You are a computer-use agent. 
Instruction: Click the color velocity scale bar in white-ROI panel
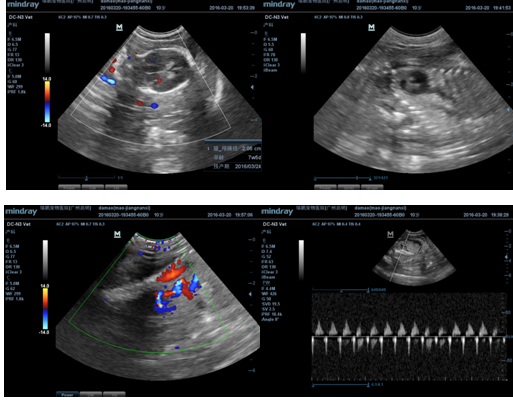(47, 102)
